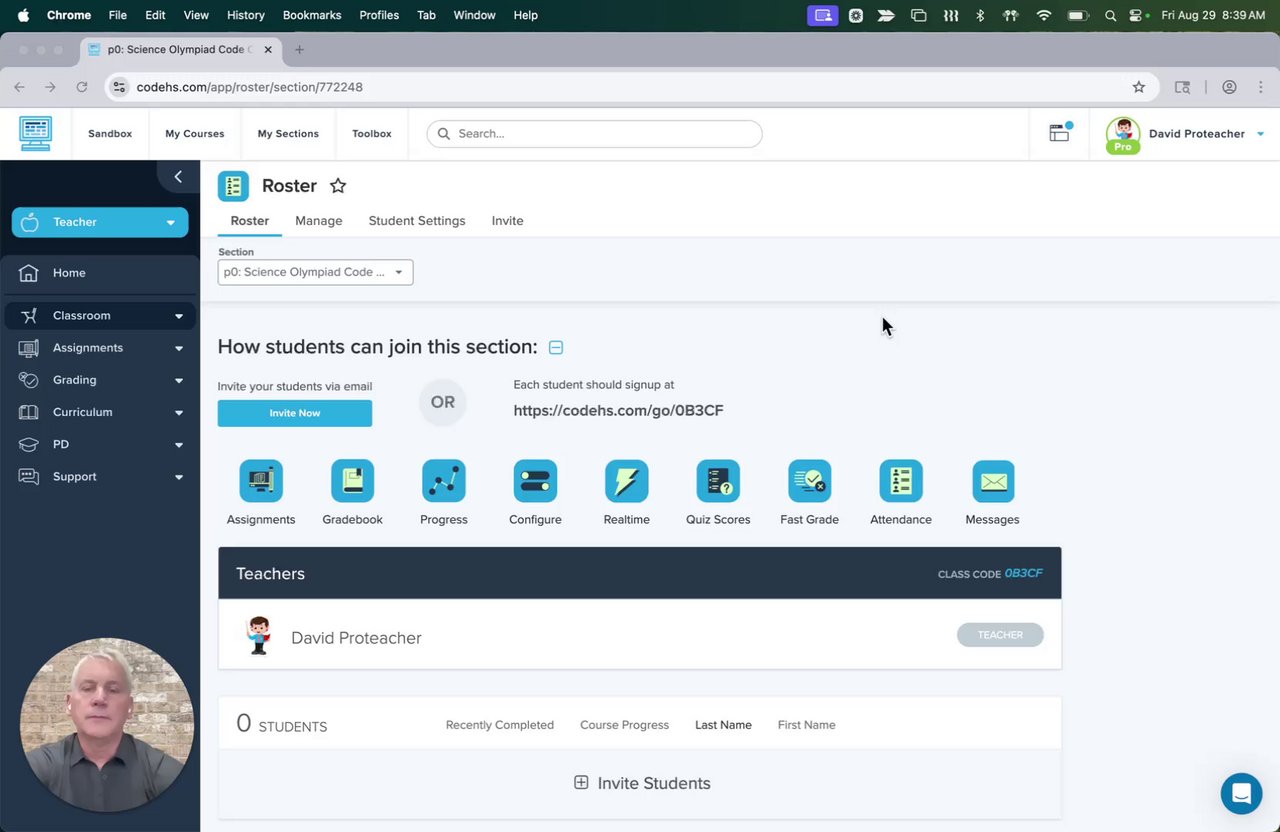Open Sandbox in the top navigation
The image size is (1280, 832).
(x=110, y=134)
